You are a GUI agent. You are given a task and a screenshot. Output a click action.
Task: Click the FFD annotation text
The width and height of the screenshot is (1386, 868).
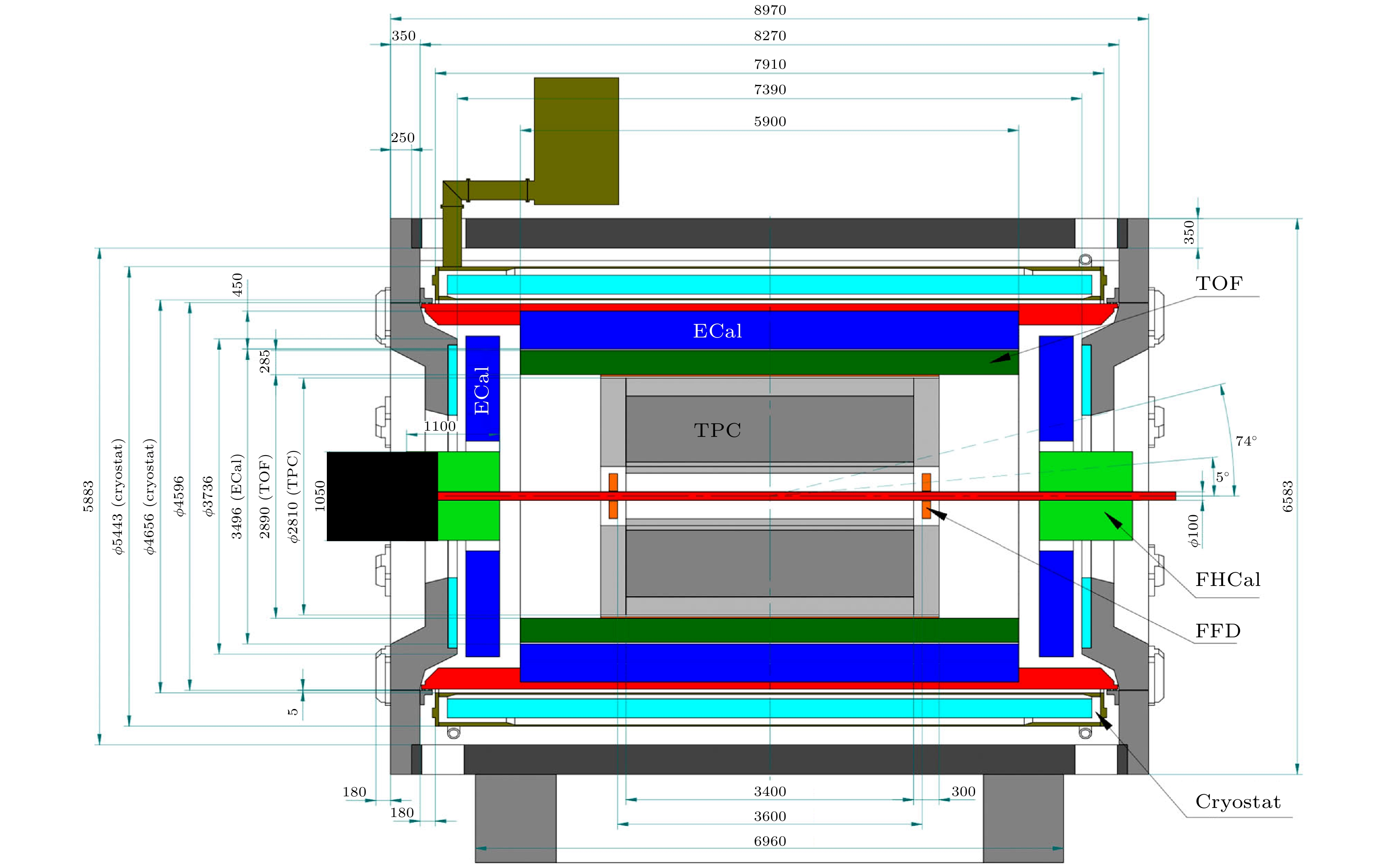1218,632
